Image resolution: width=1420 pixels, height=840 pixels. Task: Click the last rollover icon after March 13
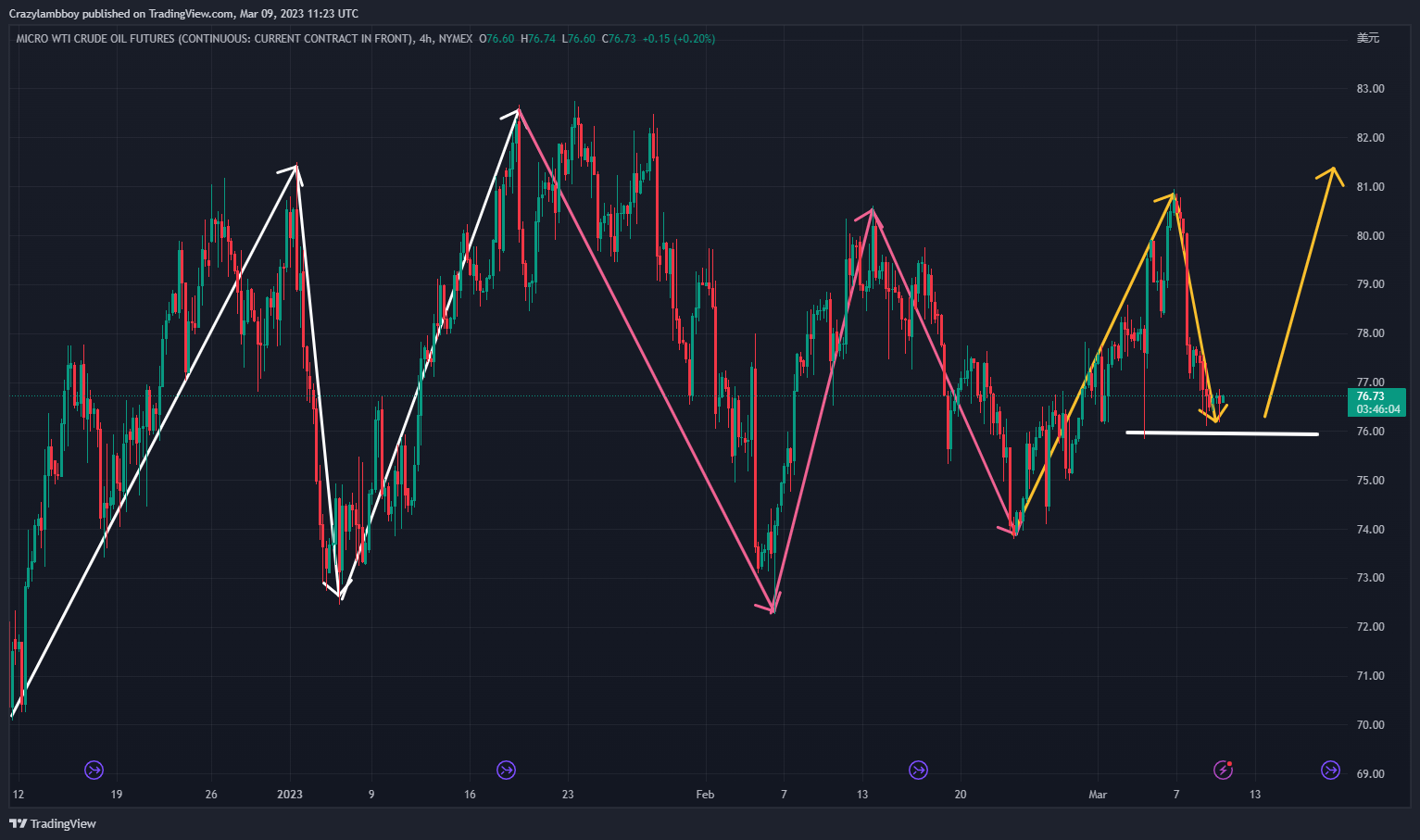tap(1330, 770)
